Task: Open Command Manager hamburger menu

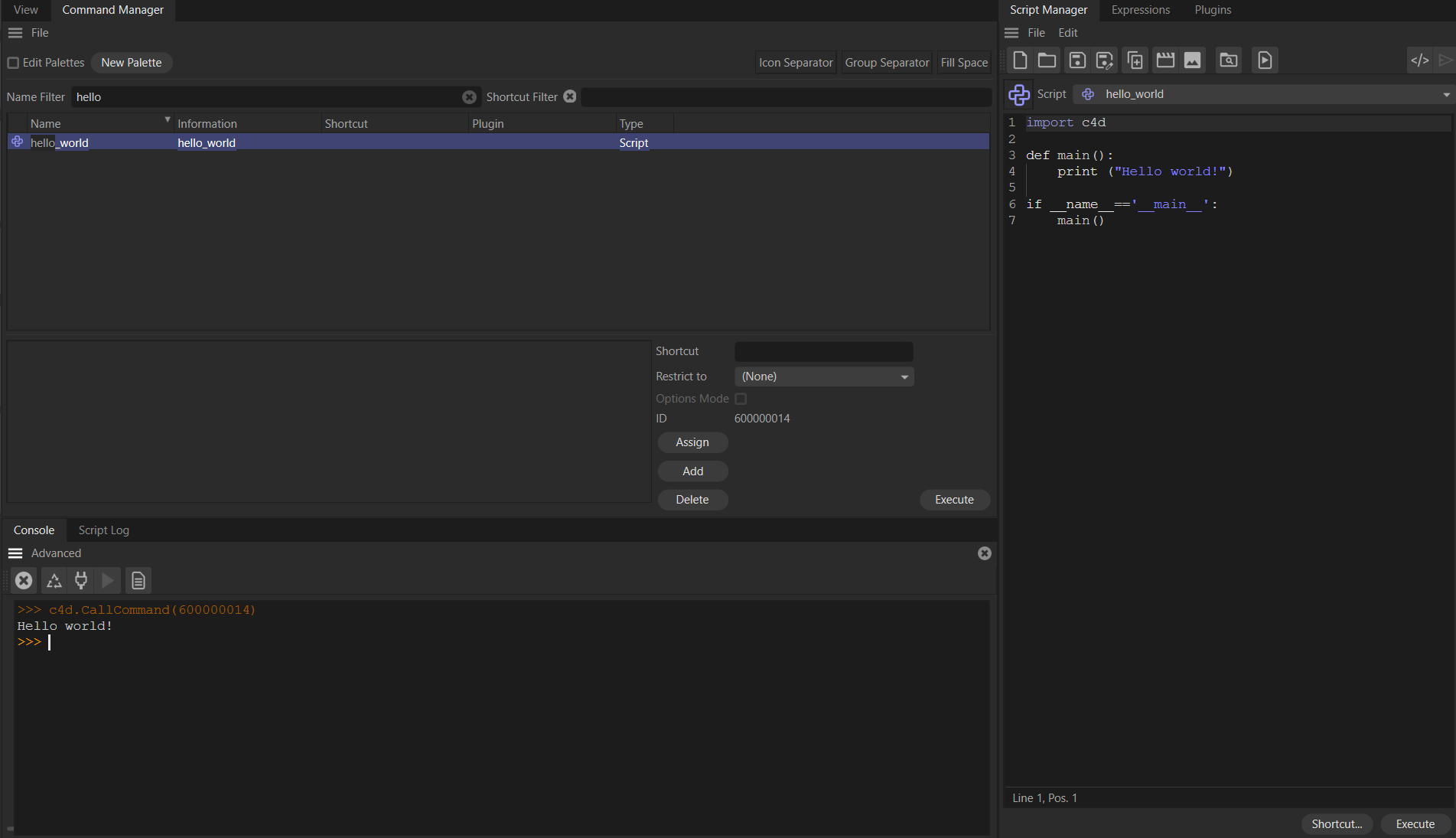Action: tap(15, 33)
